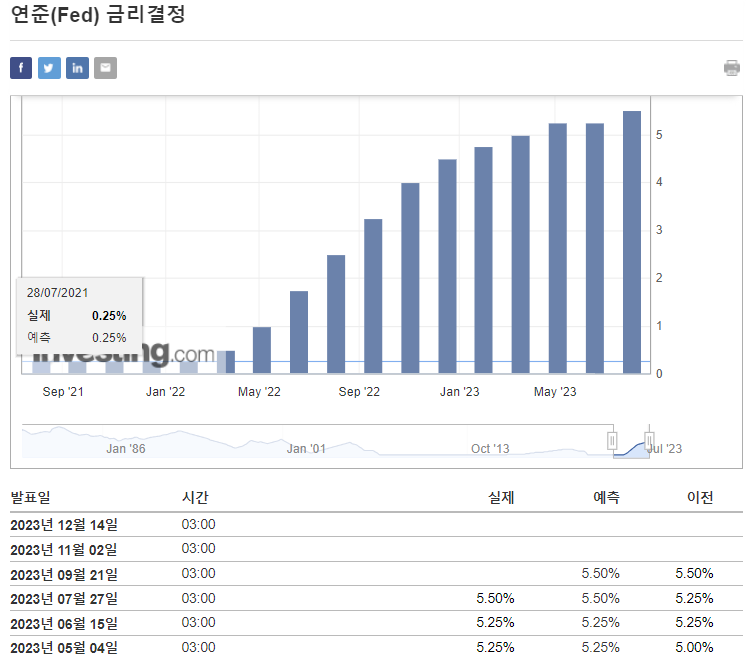The width and height of the screenshot is (746, 664).
Task: Click the 예측 column header
Action: 606,498
